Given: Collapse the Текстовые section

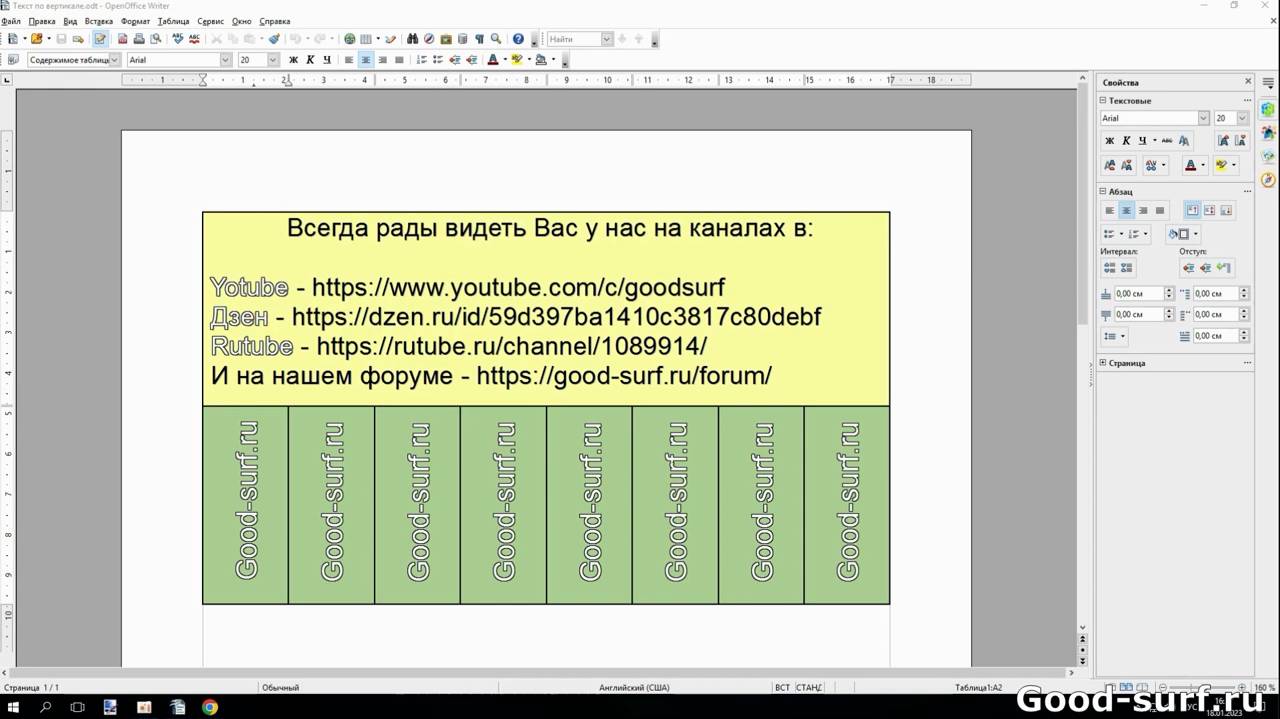Looking at the screenshot, I should (x=1103, y=100).
